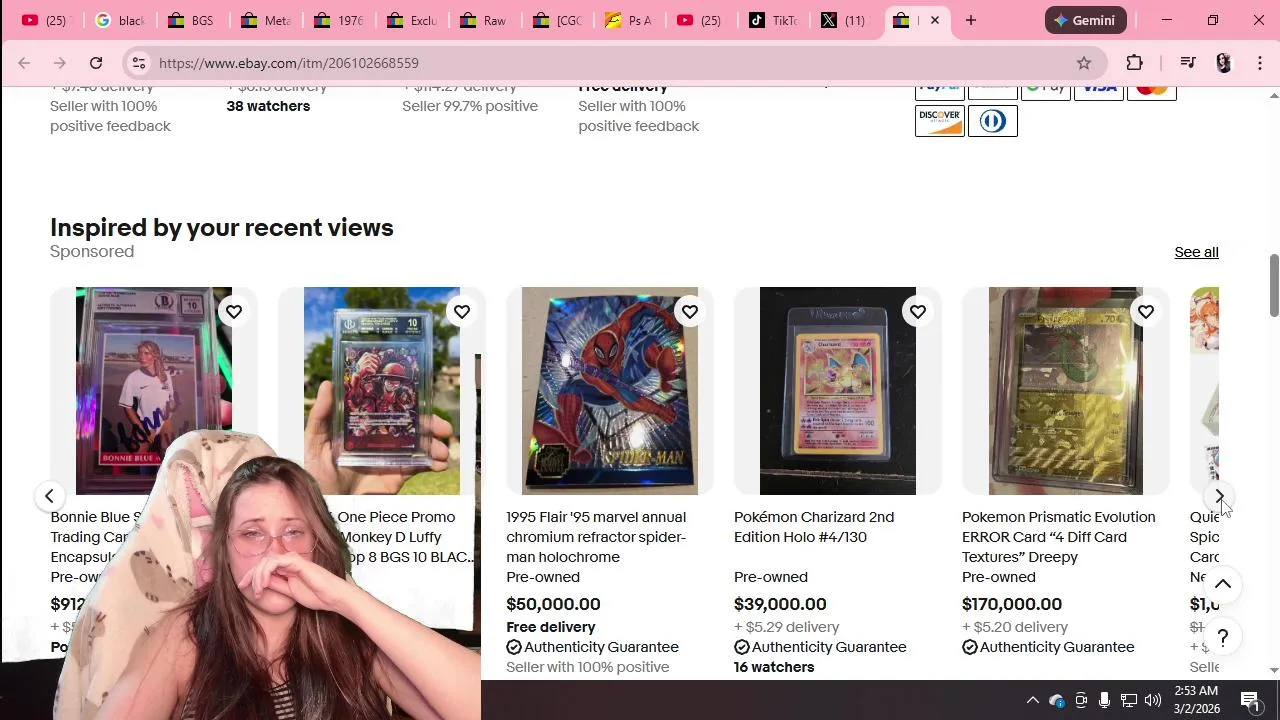Bookmark this page with star icon
Image resolution: width=1280 pixels, height=720 pixels.
[x=1084, y=63]
